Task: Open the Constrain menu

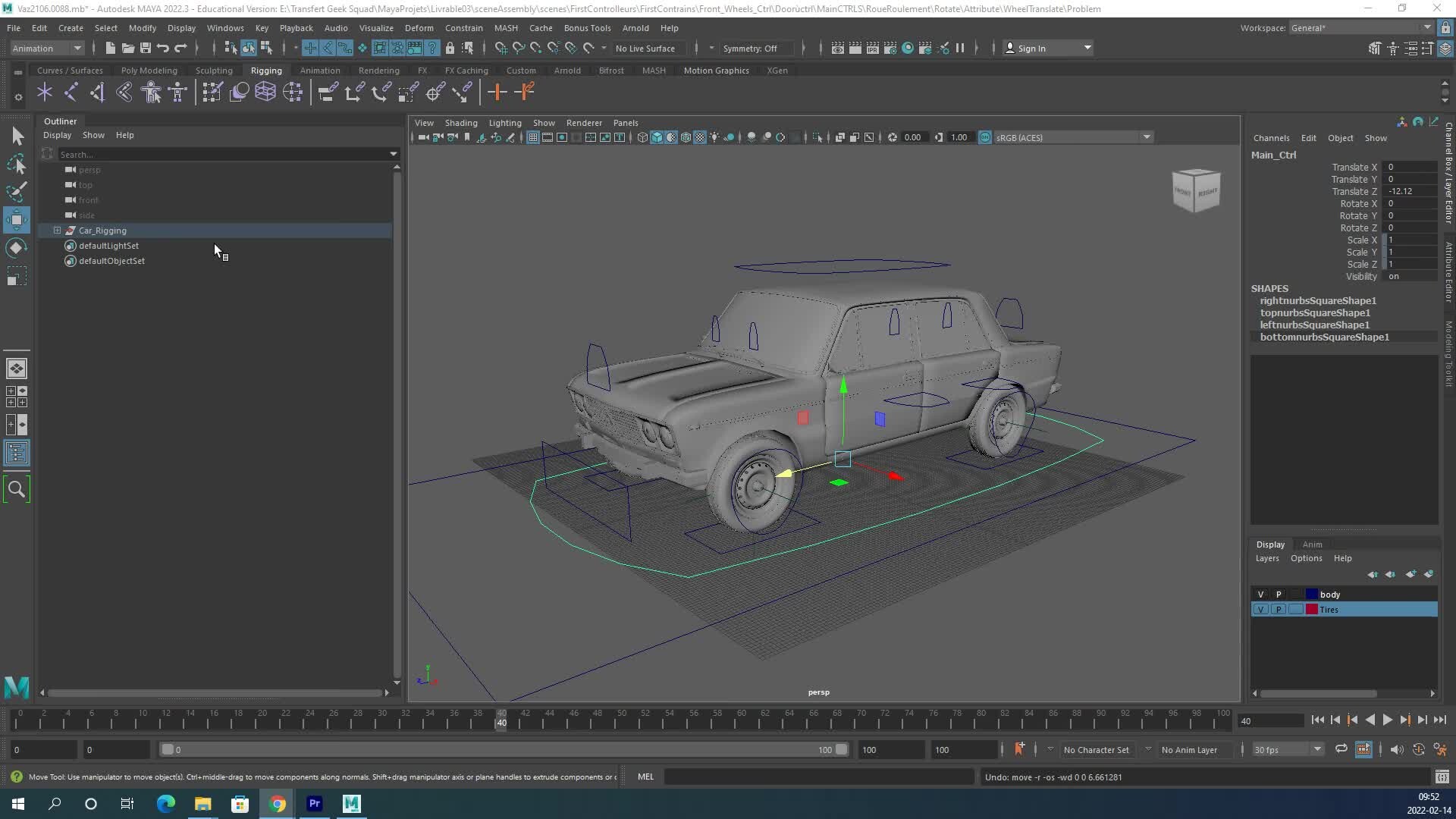Action: click(x=464, y=28)
